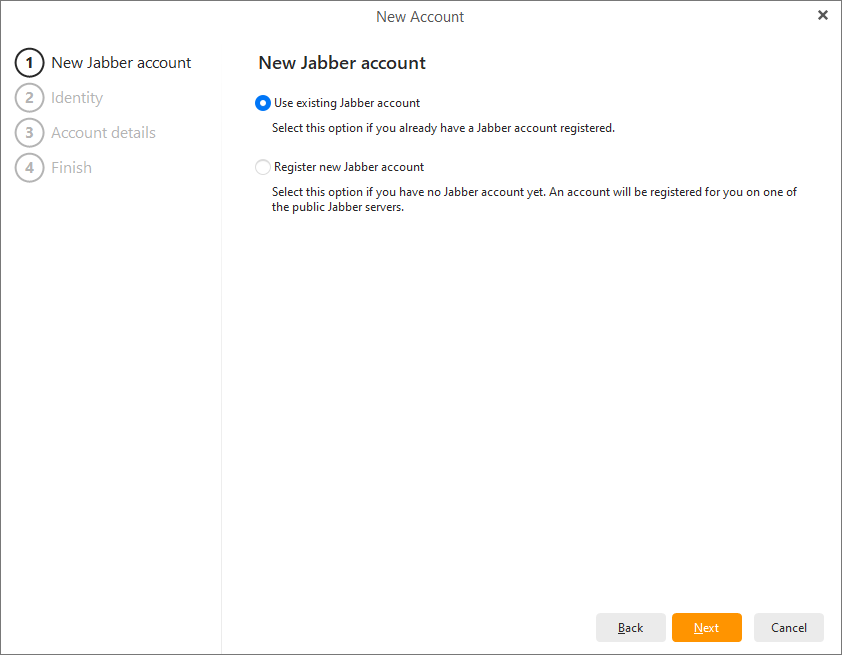842x655 pixels.
Task: Click the bold 'New Jabber account' page heading
Action: 342,63
